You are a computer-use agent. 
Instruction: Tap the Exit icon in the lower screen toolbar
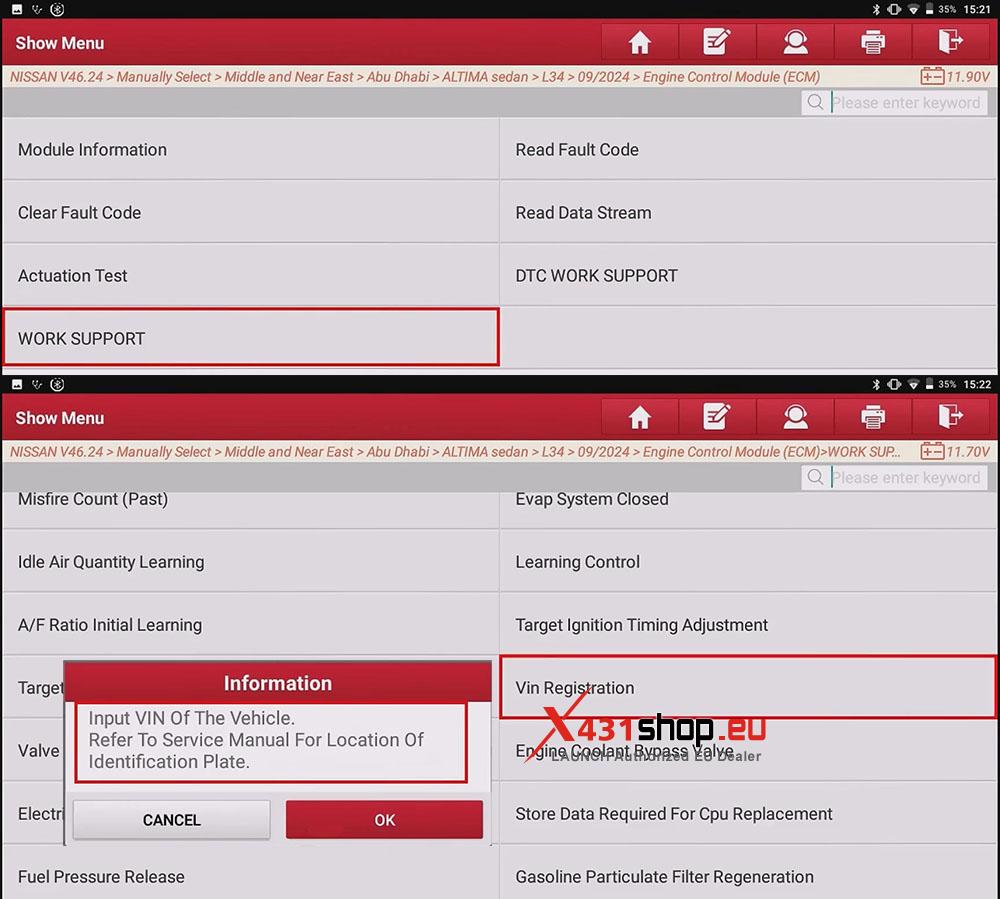pyautogui.click(x=951, y=418)
